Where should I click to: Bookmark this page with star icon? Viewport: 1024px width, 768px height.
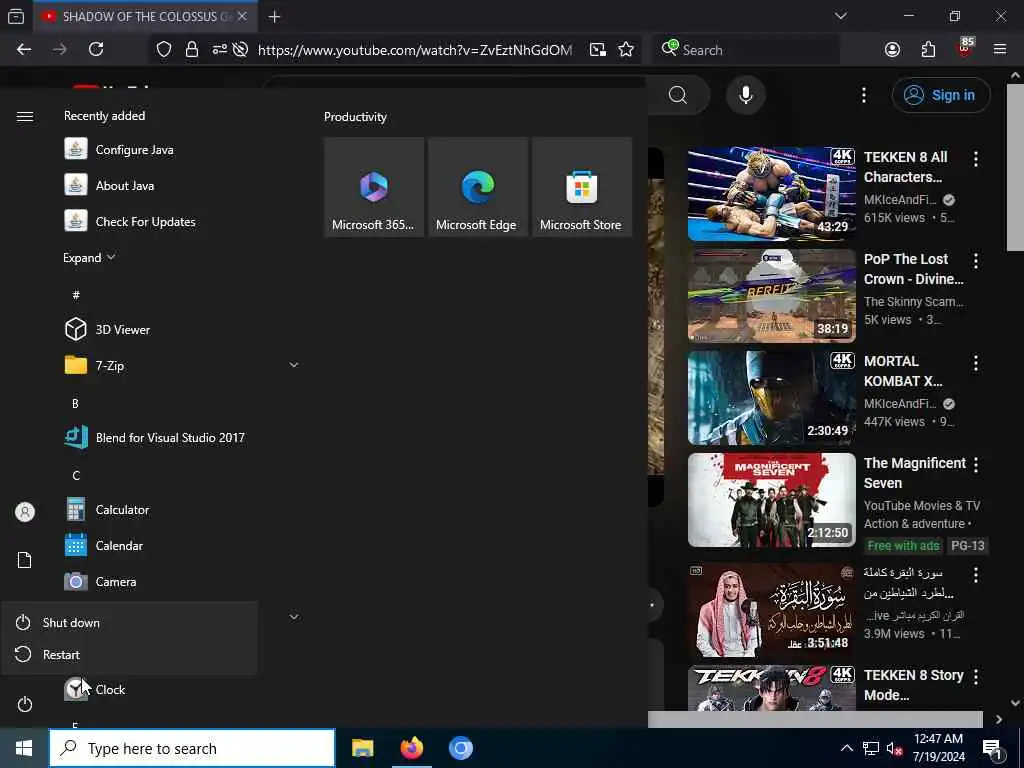pos(626,50)
